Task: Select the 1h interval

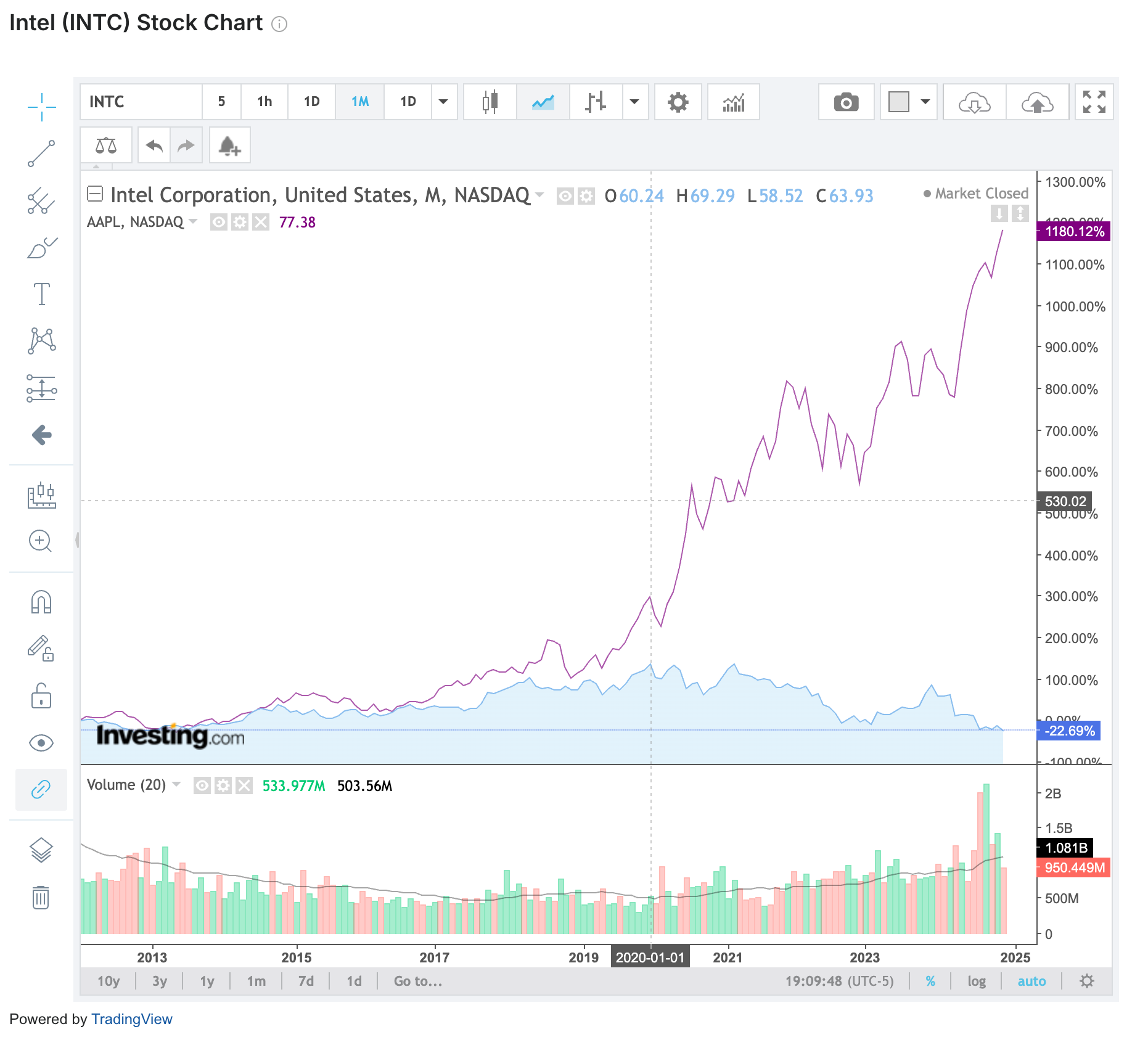Action: point(264,102)
